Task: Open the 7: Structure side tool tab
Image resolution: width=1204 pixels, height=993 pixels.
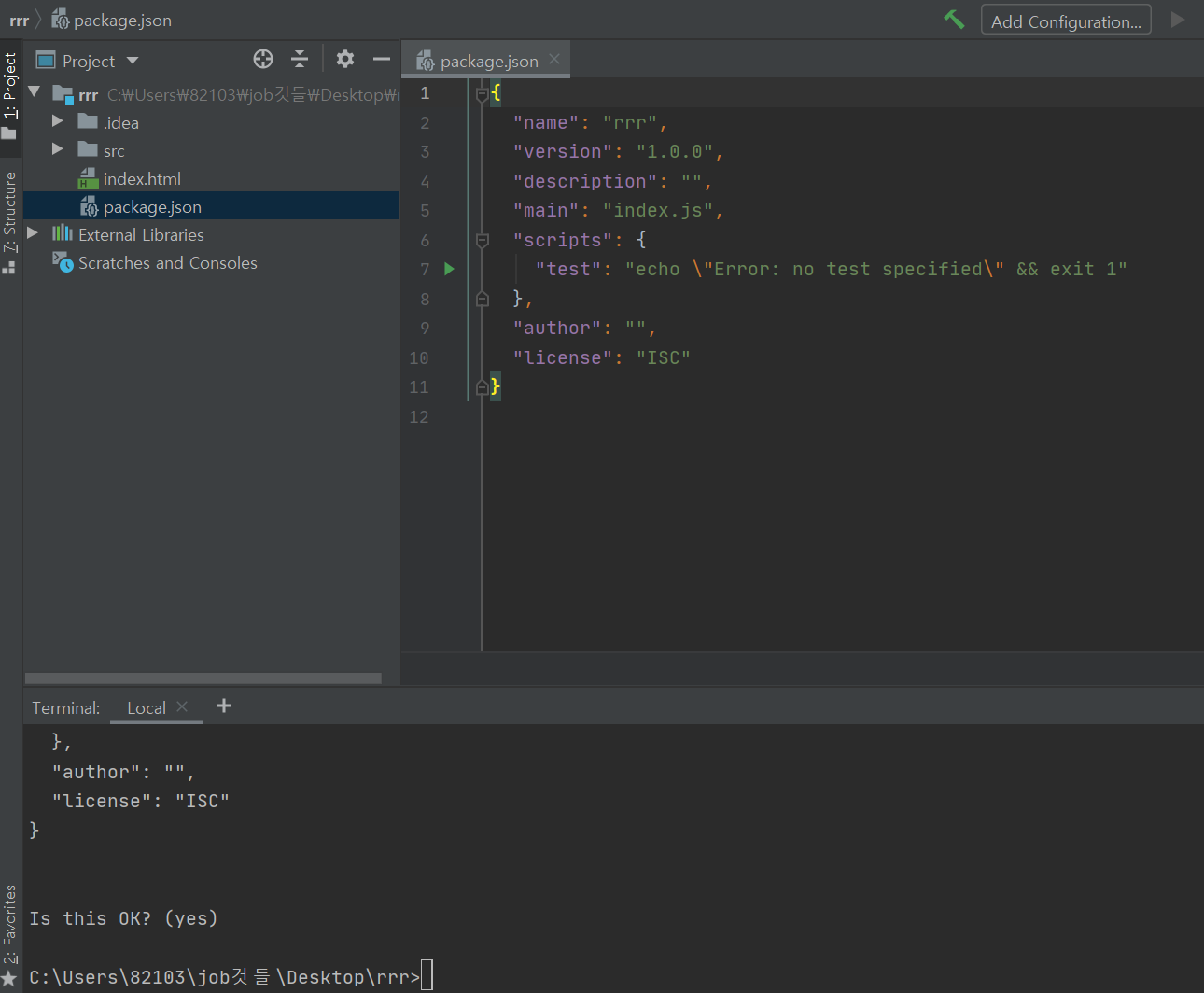Action: (x=10, y=222)
